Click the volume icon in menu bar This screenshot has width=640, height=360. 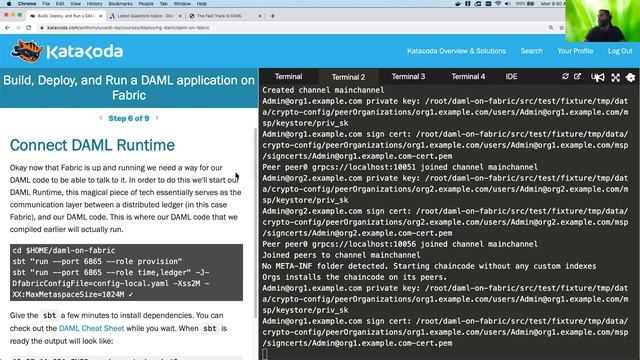[x=507, y=4]
